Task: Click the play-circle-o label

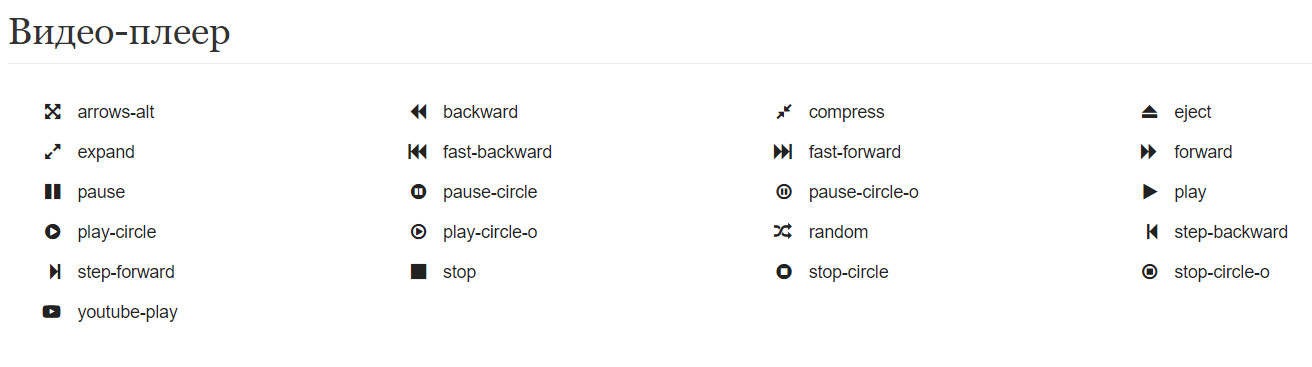Action: click(x=490, y=232)
